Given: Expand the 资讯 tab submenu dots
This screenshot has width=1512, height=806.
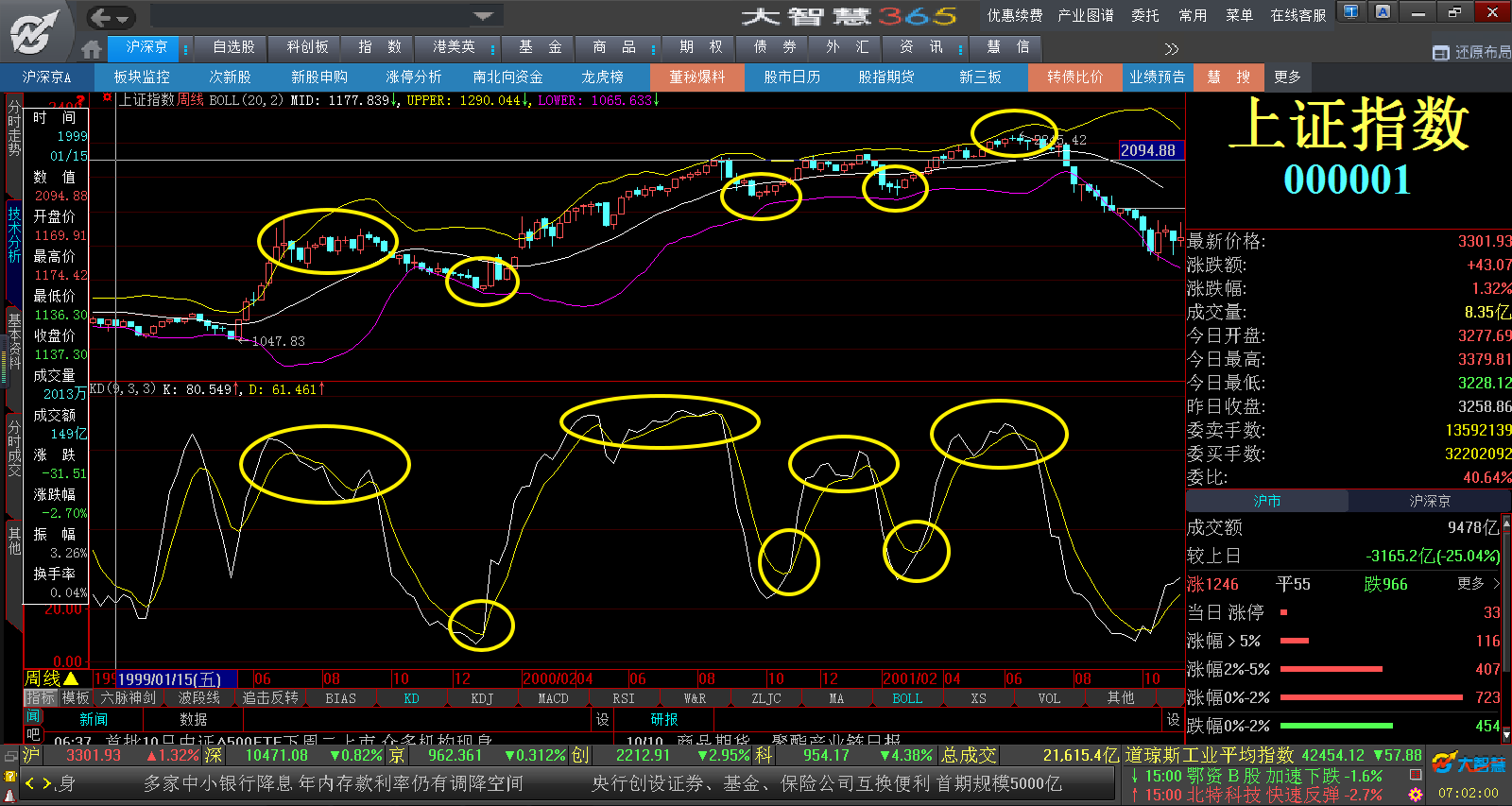Looking at the screenshot, I should (x=960, y=49).
